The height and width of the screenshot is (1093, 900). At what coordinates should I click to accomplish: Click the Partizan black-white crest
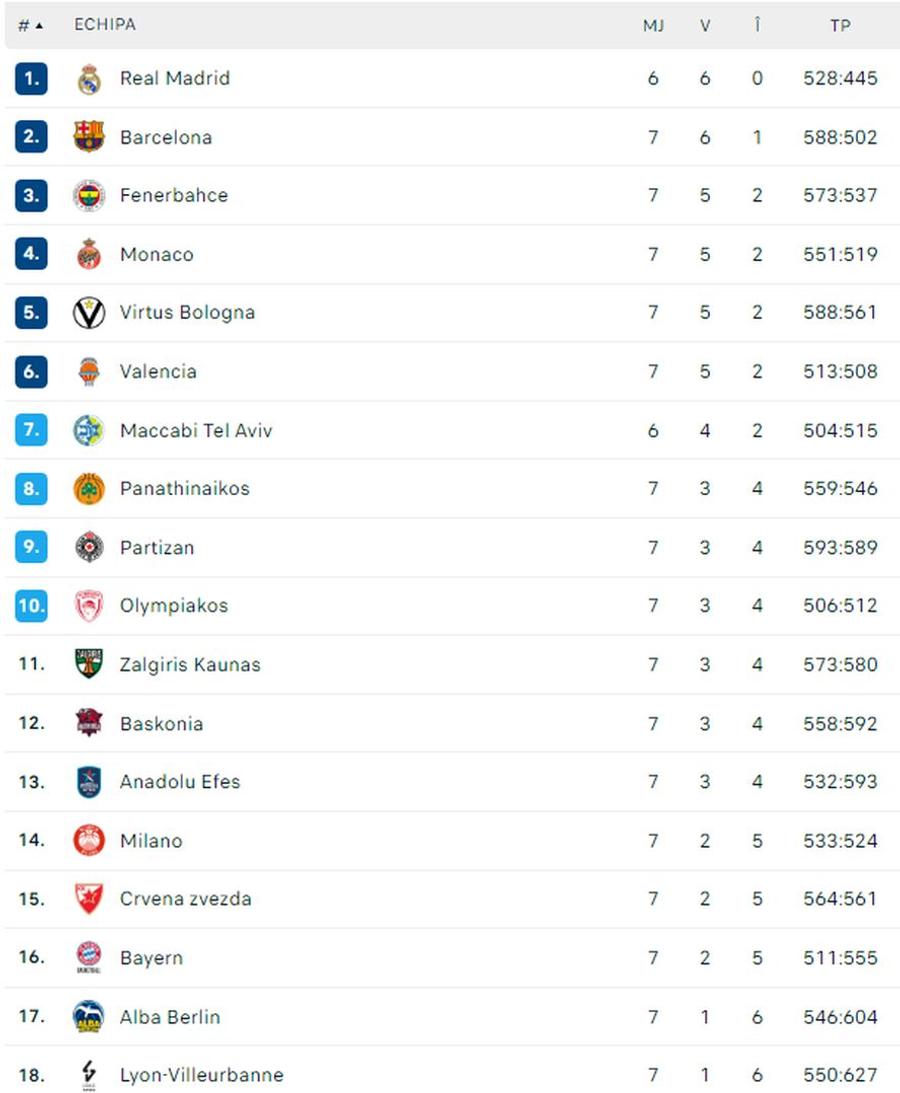pyautogui.click(x=89, y=547)
